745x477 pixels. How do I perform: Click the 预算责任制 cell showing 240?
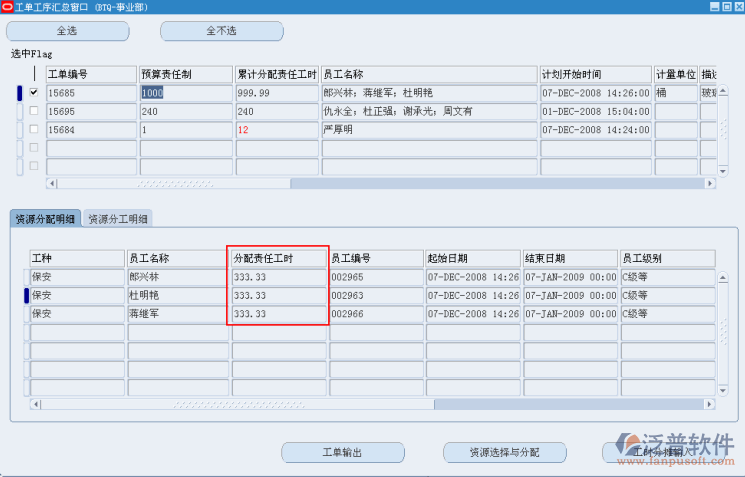pos(186,111)
